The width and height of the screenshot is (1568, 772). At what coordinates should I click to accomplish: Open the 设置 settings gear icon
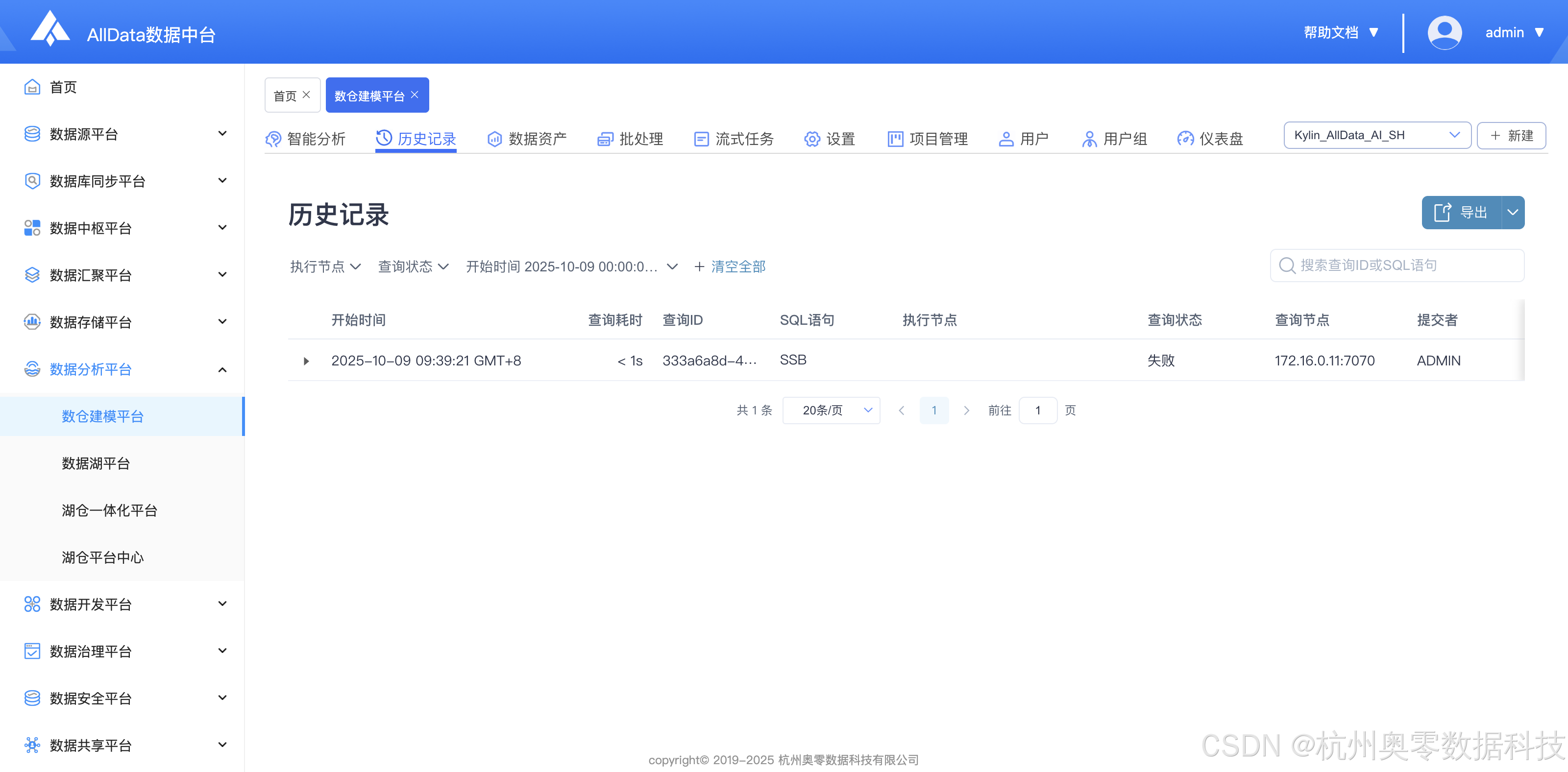click(811, 139)
